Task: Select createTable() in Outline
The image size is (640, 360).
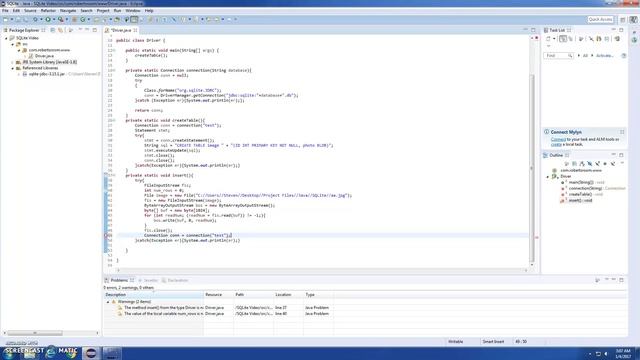Action: click(x=582, y=194)
